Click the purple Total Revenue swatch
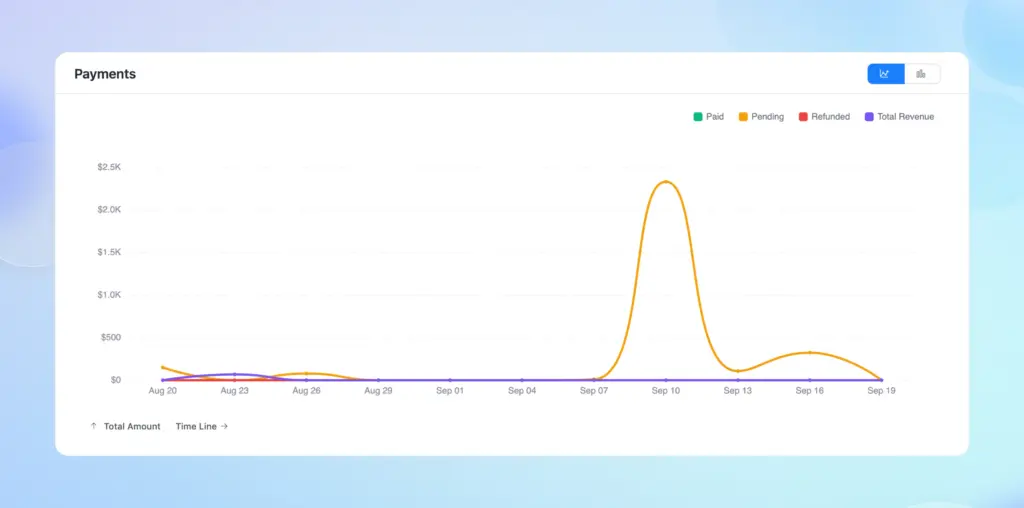 pyautogui.click(x=869, y=117)
